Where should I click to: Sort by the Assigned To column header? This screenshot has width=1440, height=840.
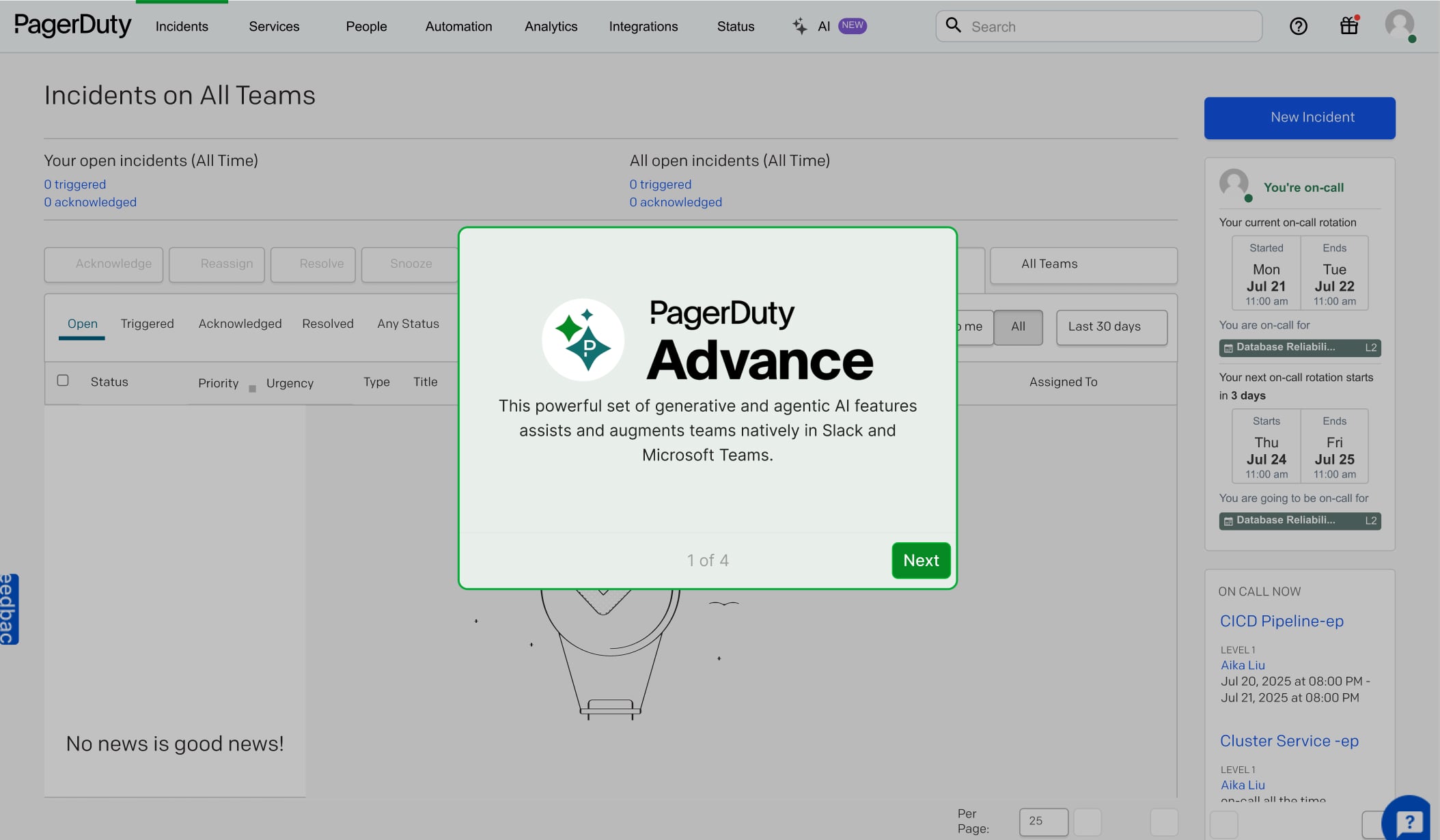[1063, 382]
